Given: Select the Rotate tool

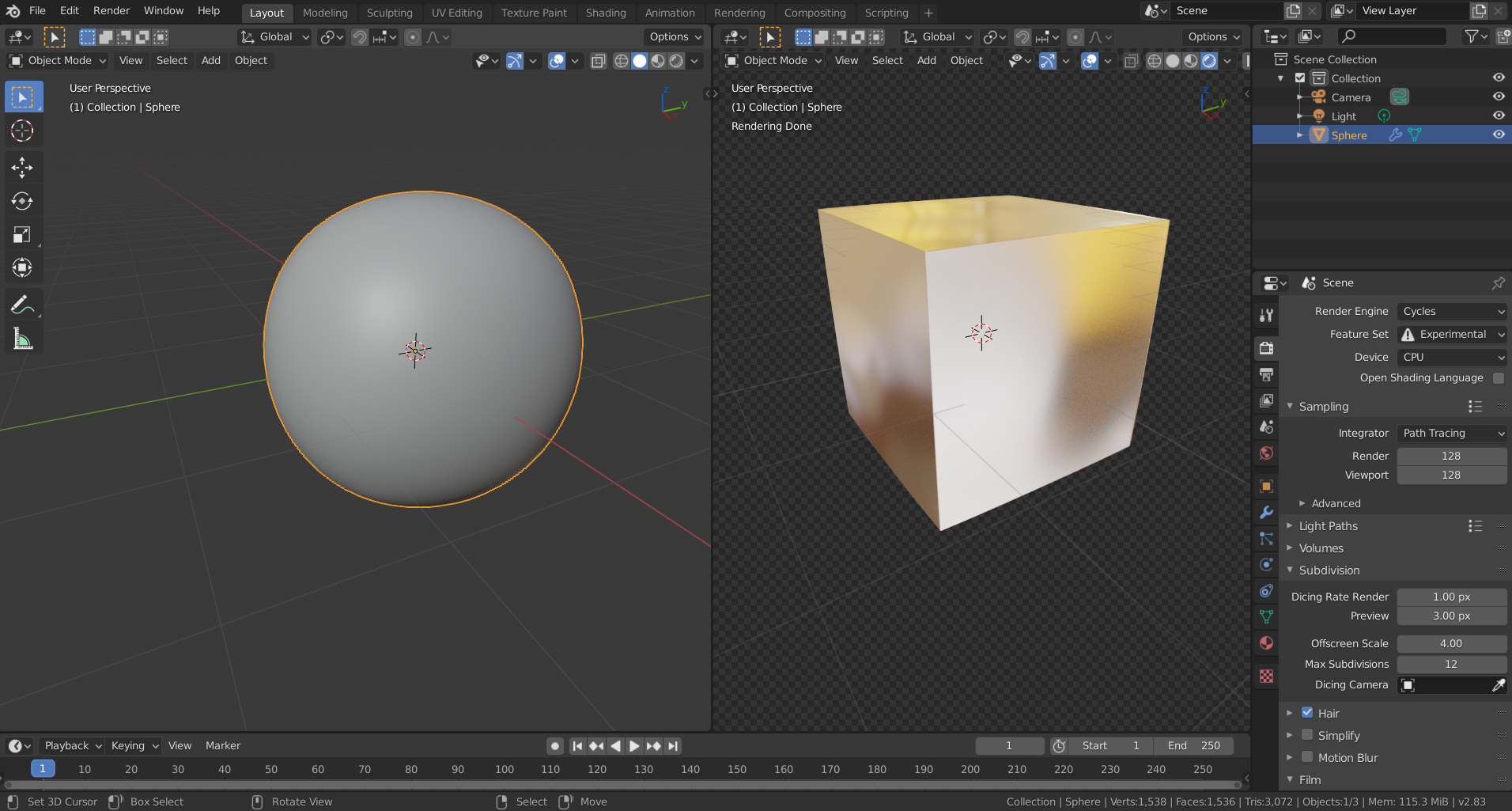Looking at the screenshot, I should (23, 201).
